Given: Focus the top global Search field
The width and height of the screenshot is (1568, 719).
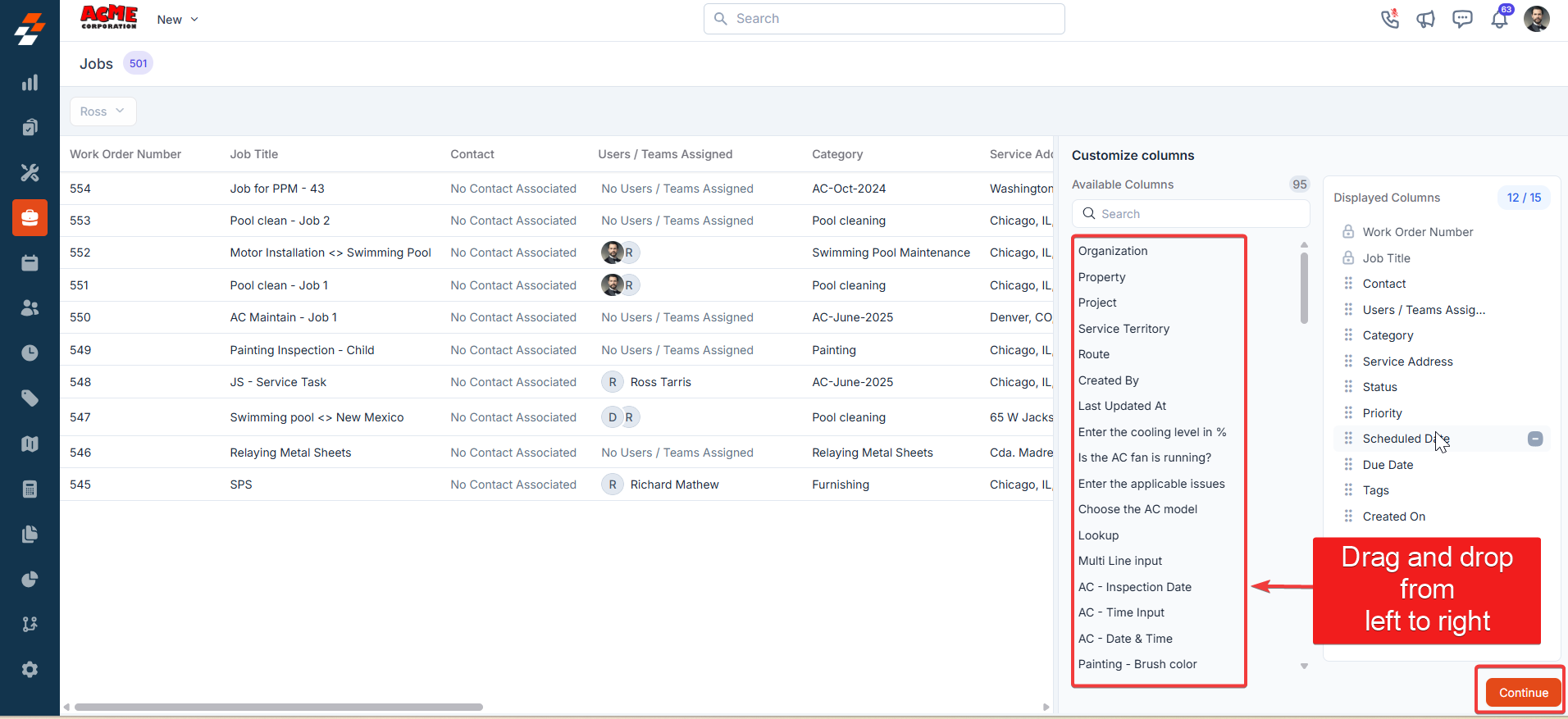Looking at the screenshot, I should pyautogui.click(x=884, y=19).
